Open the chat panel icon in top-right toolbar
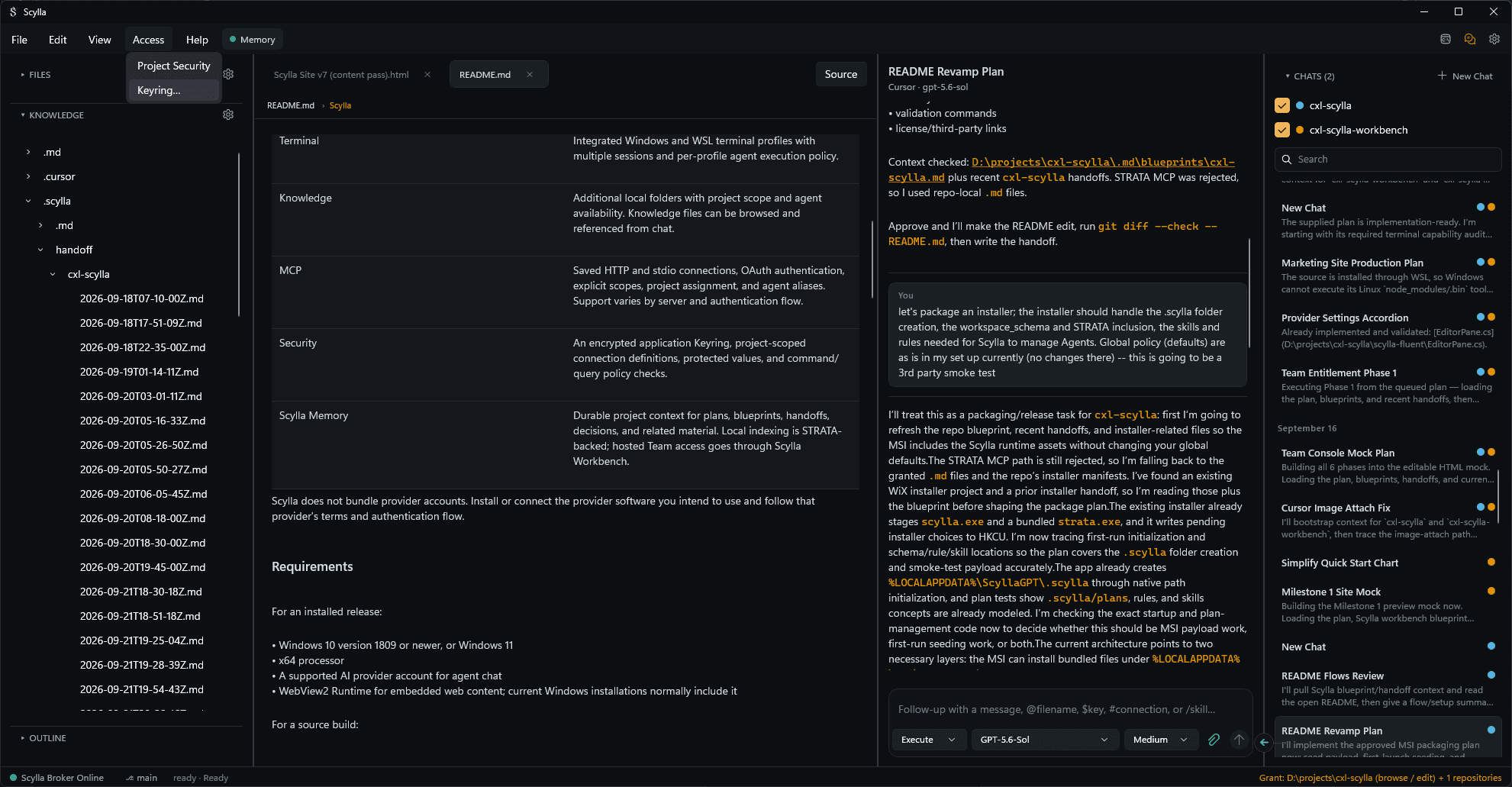The image size is (1512, 787). point(1470,39)
